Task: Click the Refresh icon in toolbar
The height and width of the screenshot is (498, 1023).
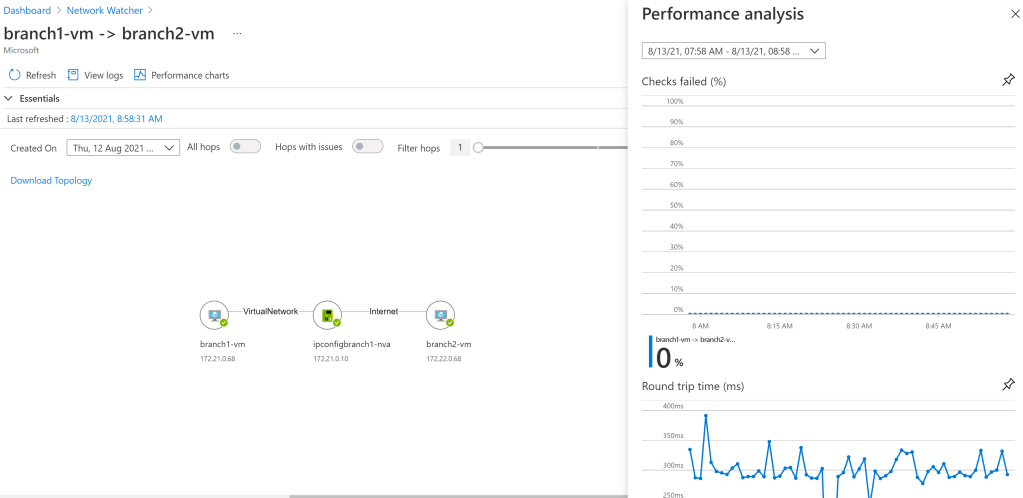Action: click(15, 75)
